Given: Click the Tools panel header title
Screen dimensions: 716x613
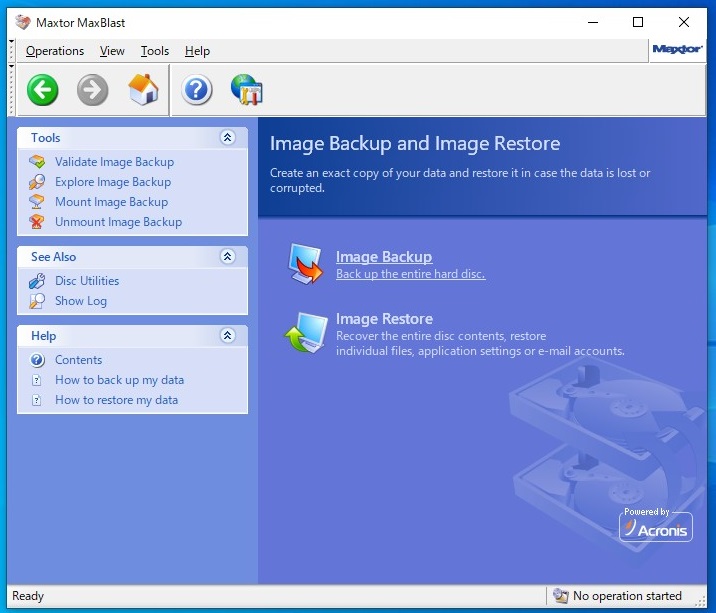Looking at the screenshot, I should tap(45, 138).
